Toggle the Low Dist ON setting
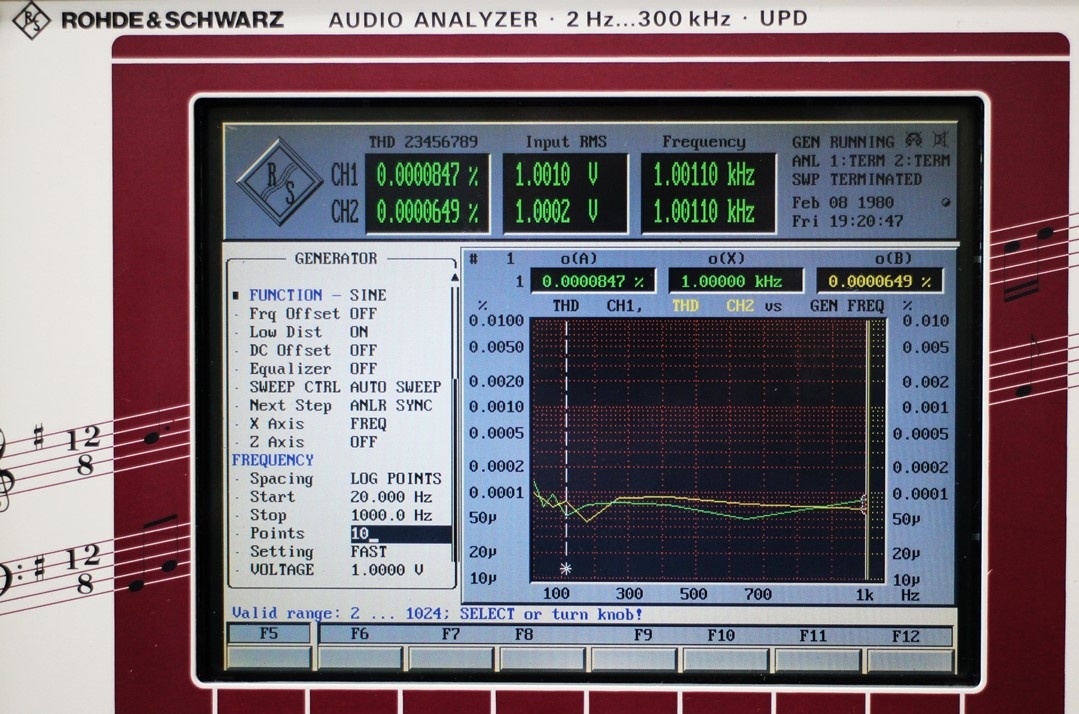Image resolution: width=1079 pixels, height=714 pixels. 359,332
